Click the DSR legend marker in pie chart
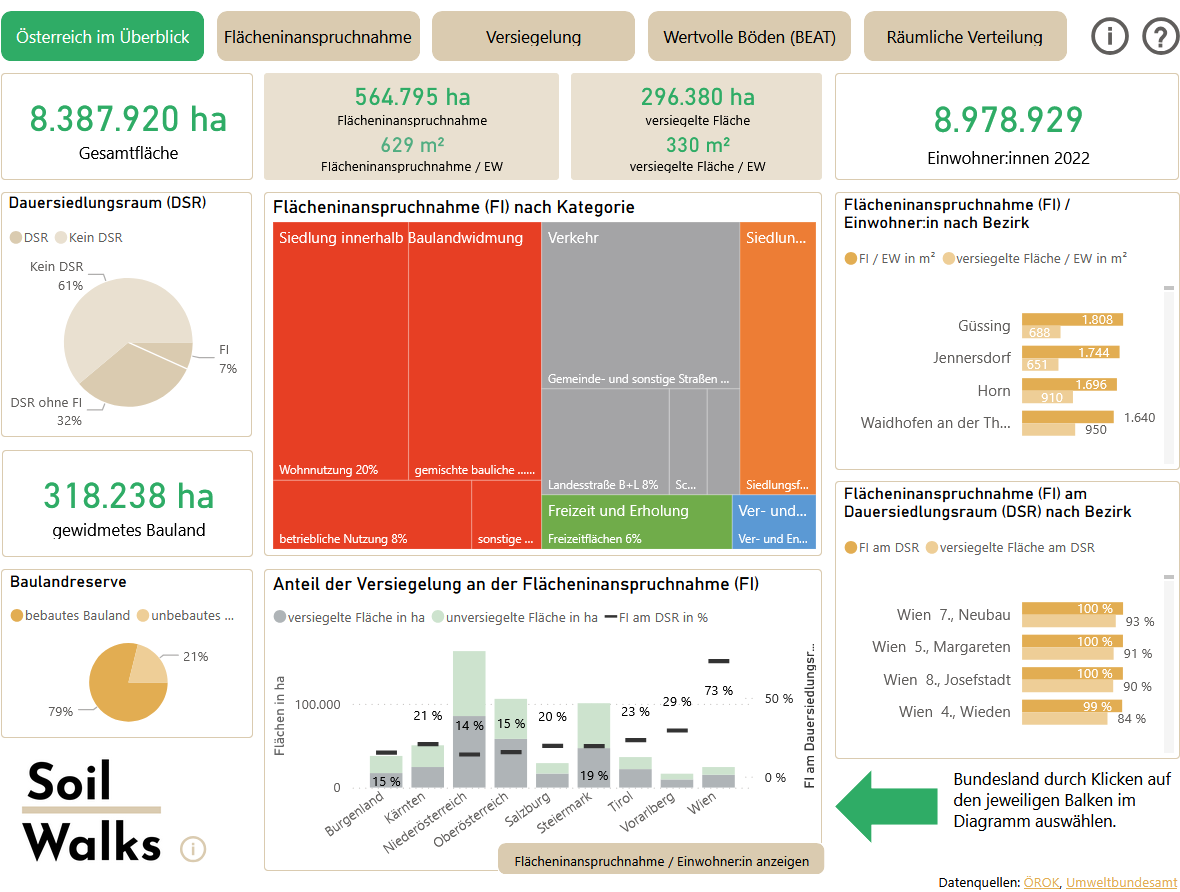This screenshot has height=892, width=1180. tap(15, 238)
